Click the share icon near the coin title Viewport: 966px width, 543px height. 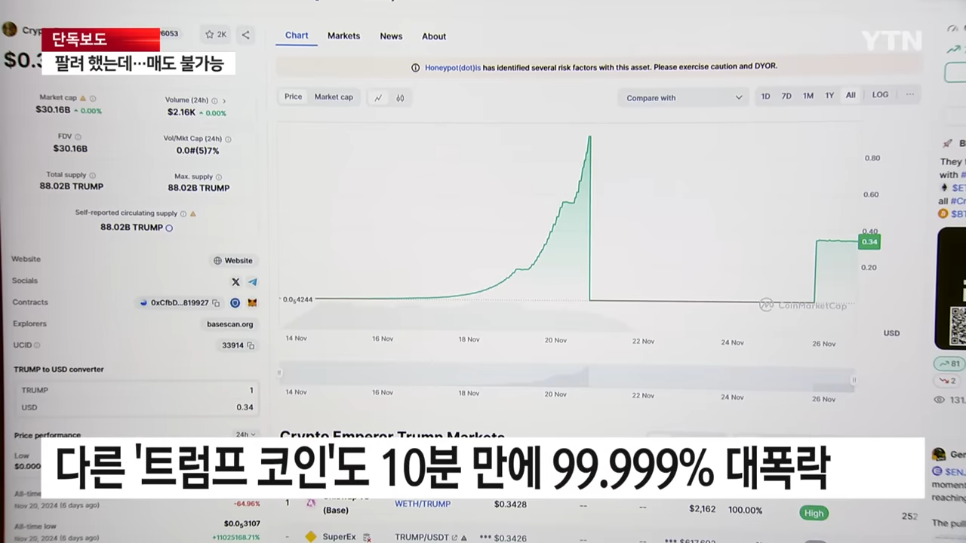[245, 35]
